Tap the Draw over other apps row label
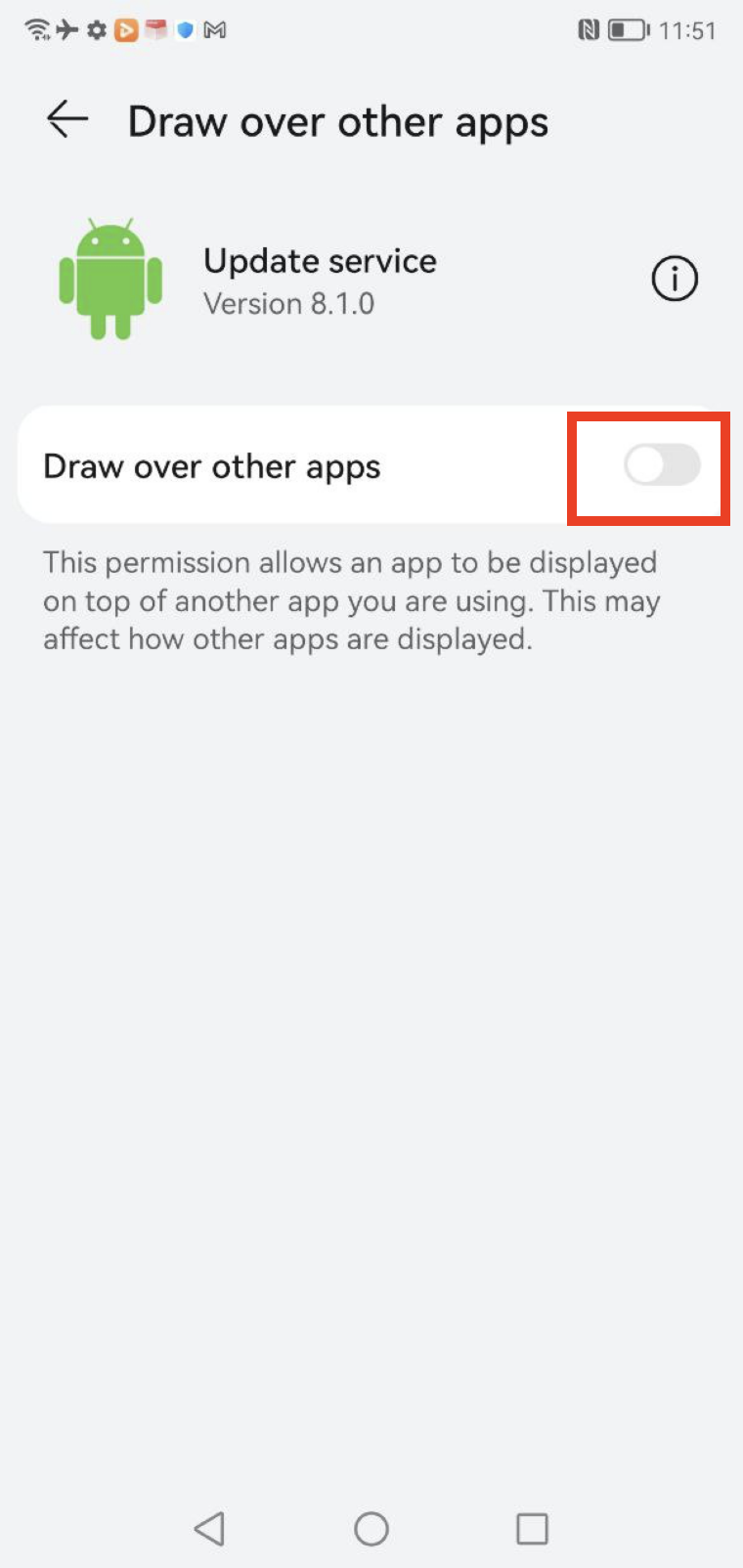The width and height of the screenshot is (743, 1568). point(212,466)
